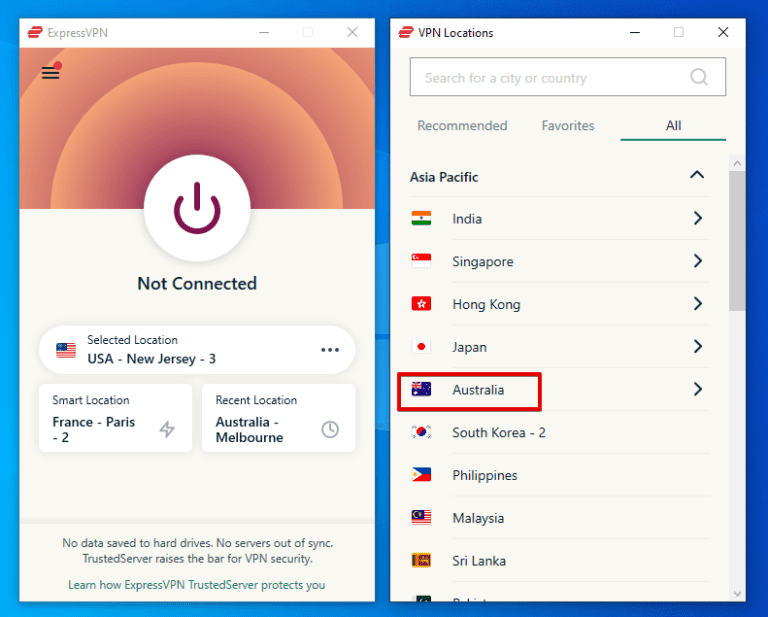Screen dimensions: 768x617
Task: Switch to the Recommended tab
Action: click(x=462, y=126)
